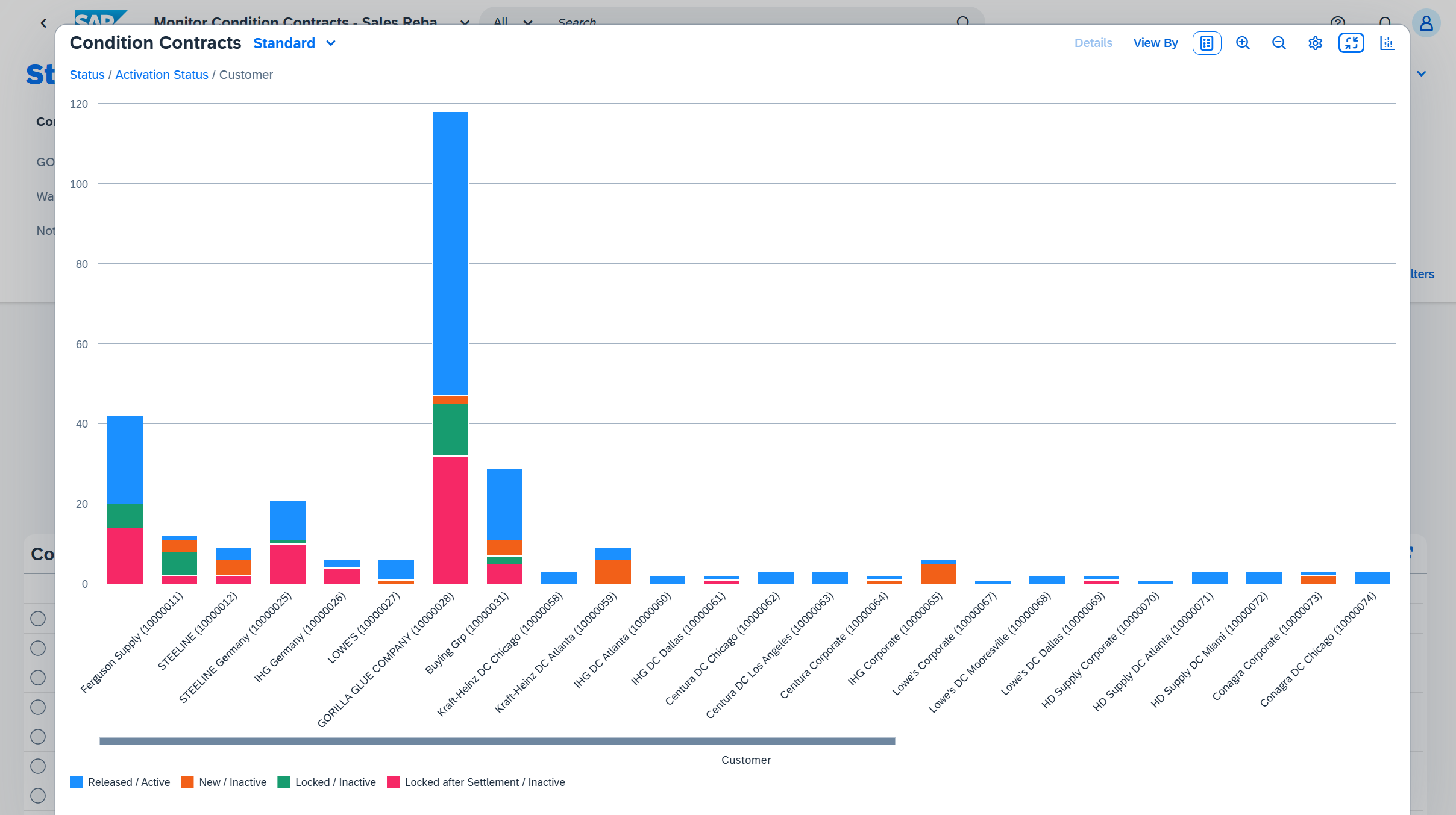Open help icon in shell bar

click(1338, 22)
